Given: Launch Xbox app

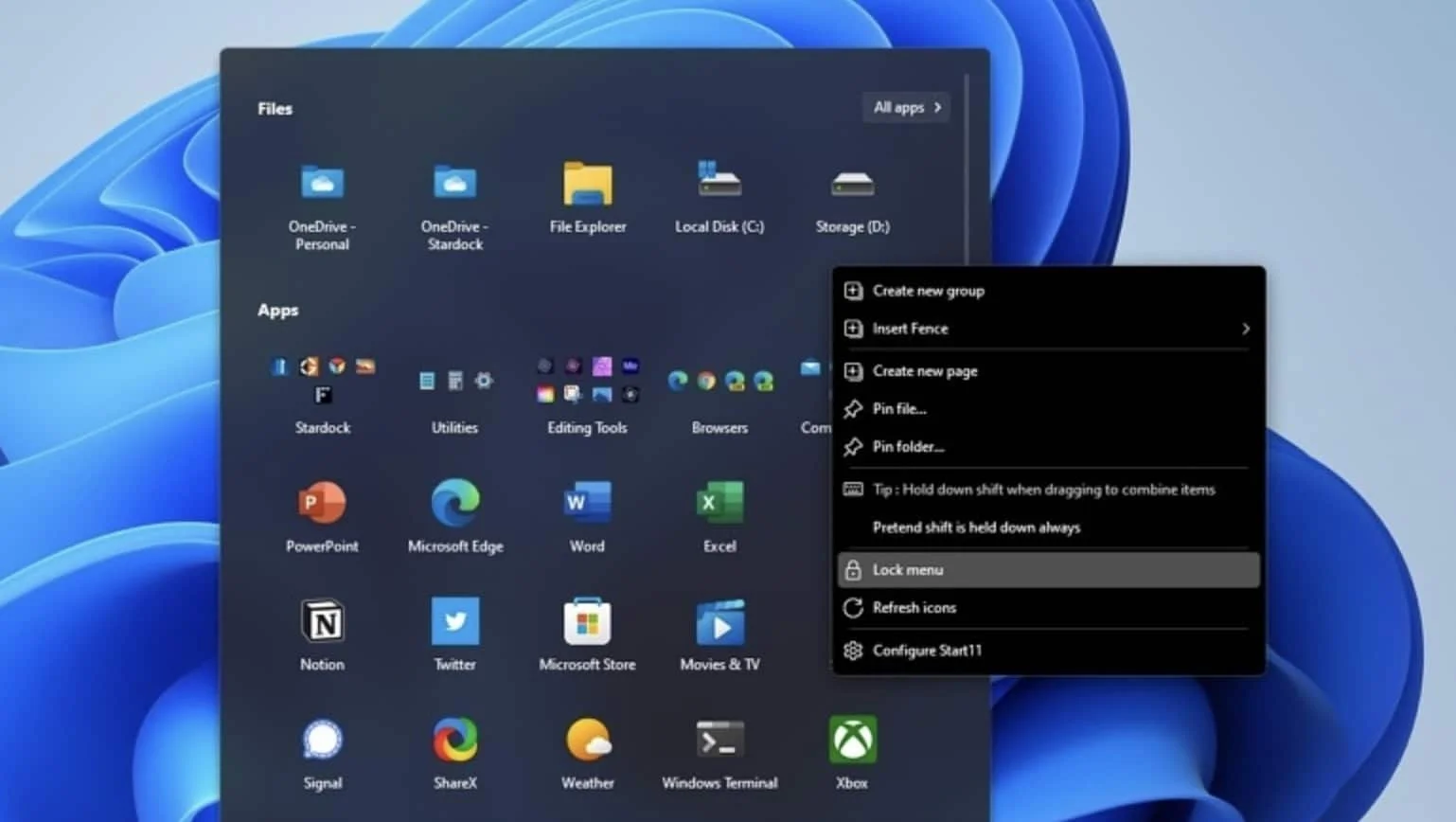Looking at the screenshot, I should [x=852, y=753].
